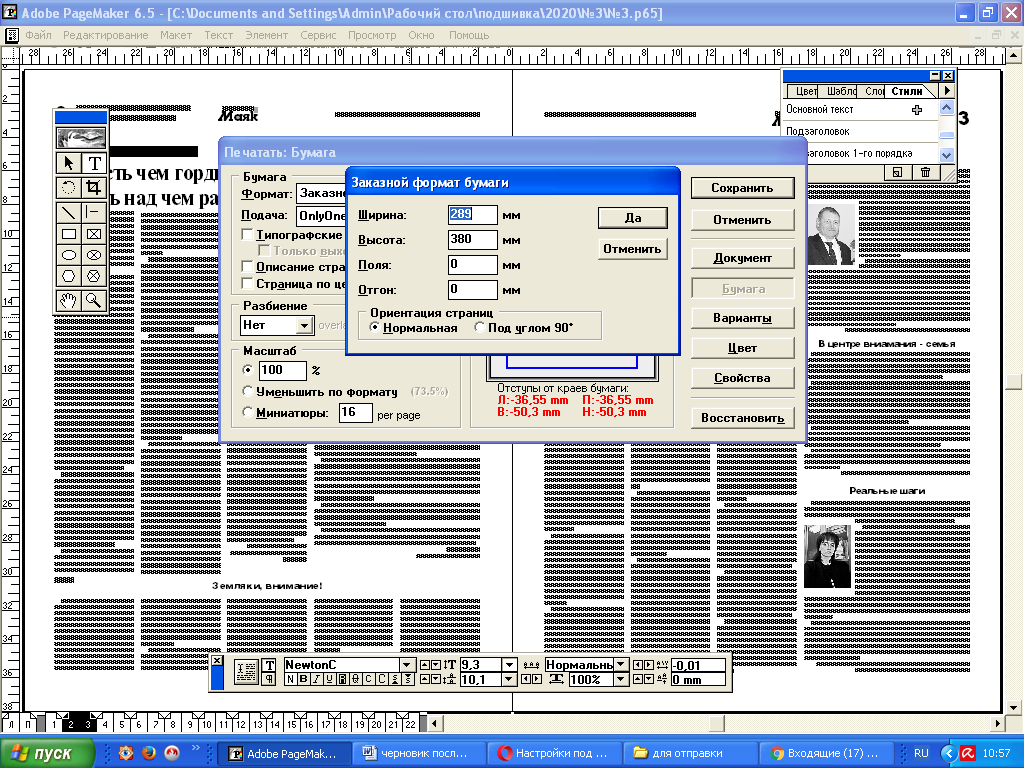Viewport: 1024px width, 768px height.
Task: Switch control palette to character mode
Action: pos(269,665)
